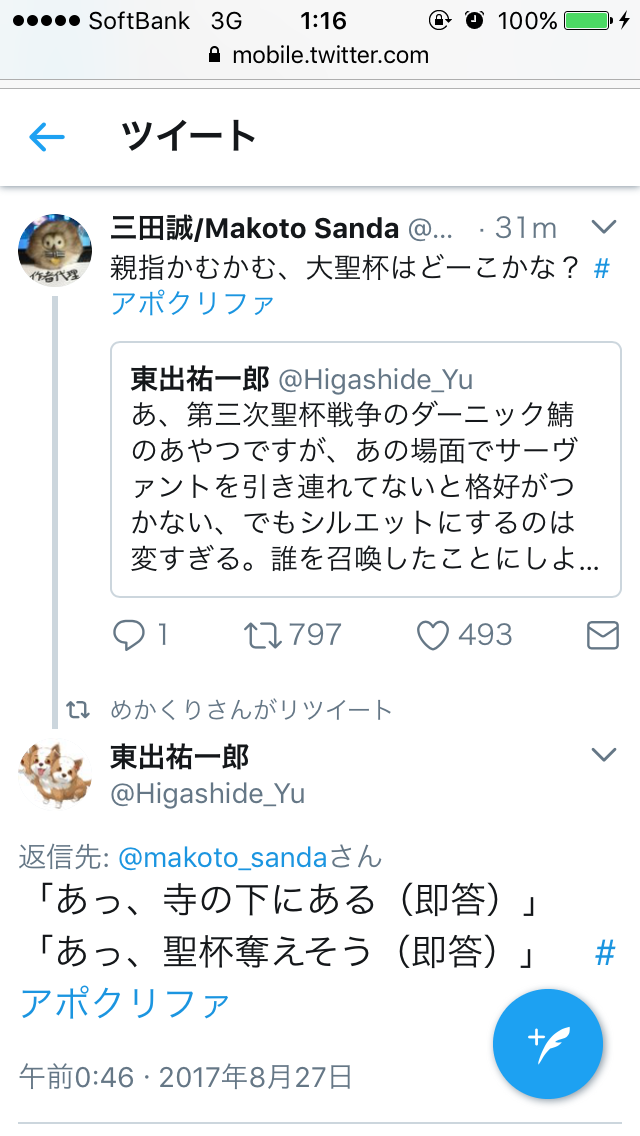640x1136 pixels.
Task: Tap the @Higashide_Yu handle under 東出祐一郎
Action: click(207, 794)
